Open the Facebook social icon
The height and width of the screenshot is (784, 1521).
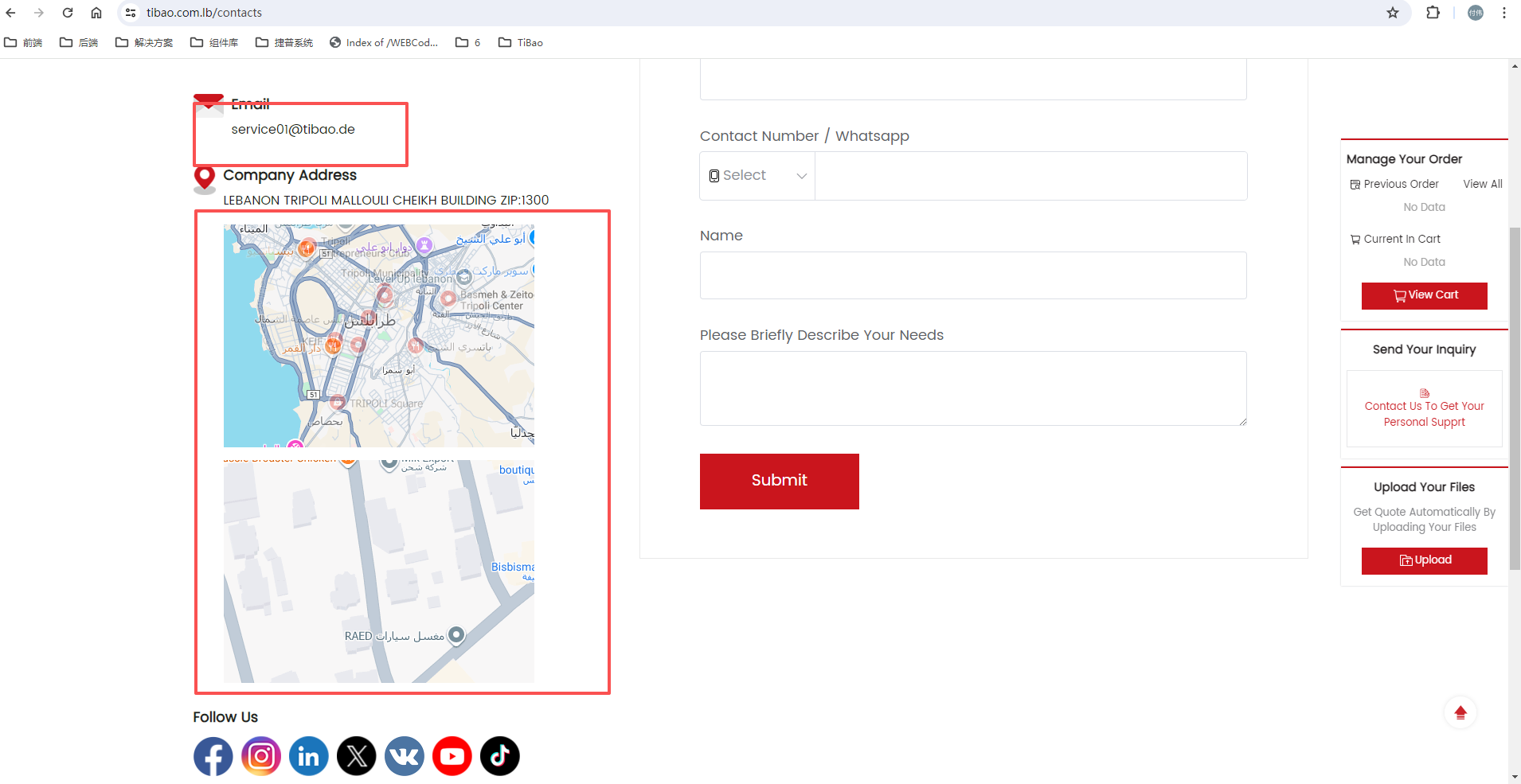click(213, 756)
